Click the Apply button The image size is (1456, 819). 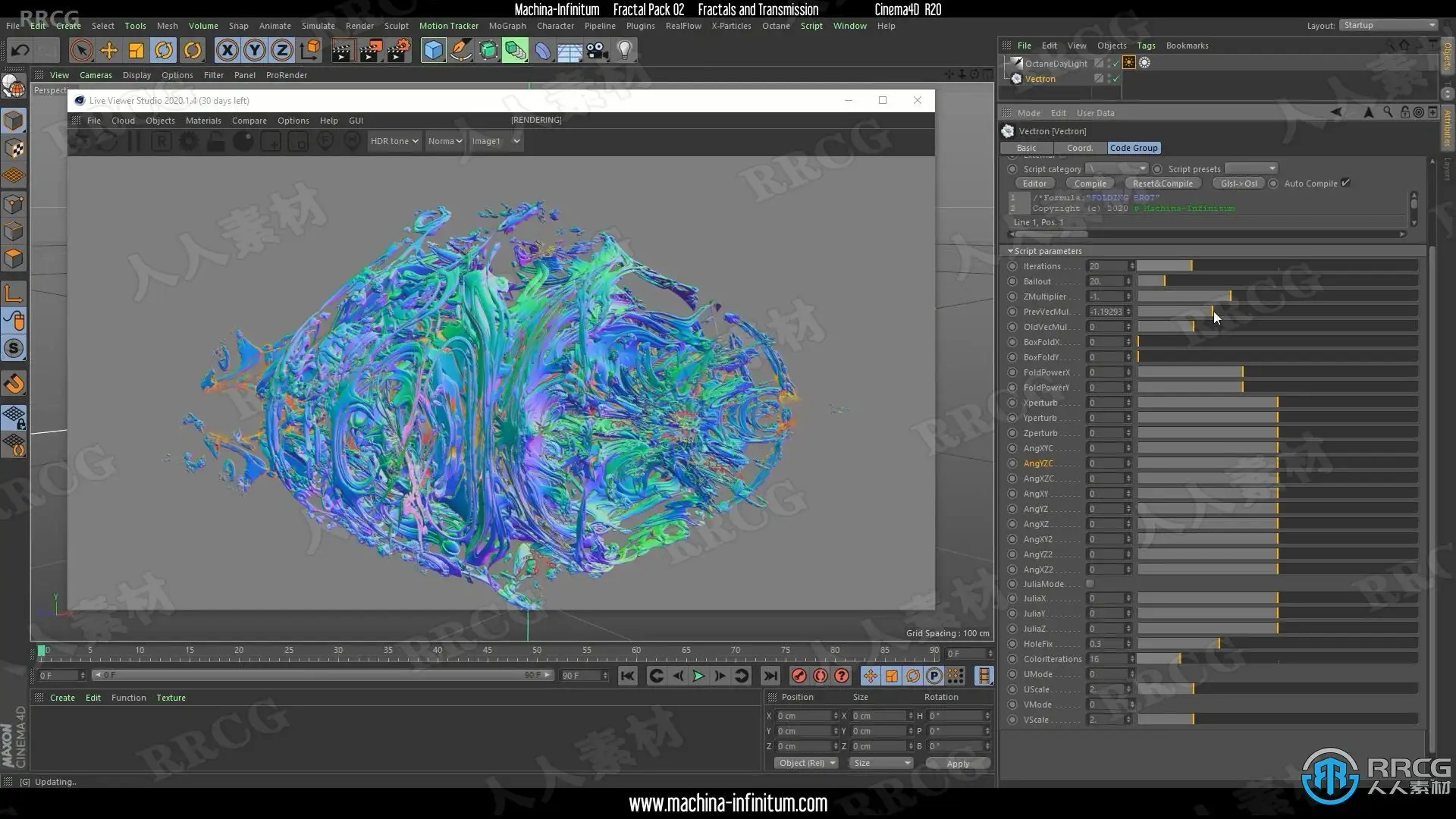tap(957, 764)
